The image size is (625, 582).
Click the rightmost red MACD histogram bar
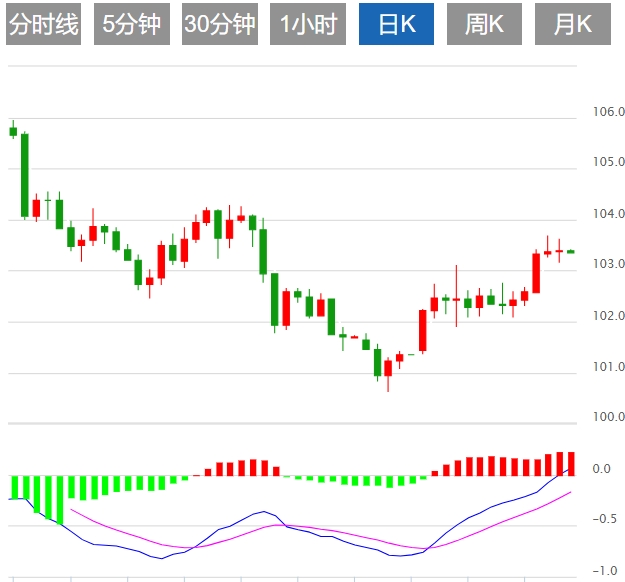[570, 464]
